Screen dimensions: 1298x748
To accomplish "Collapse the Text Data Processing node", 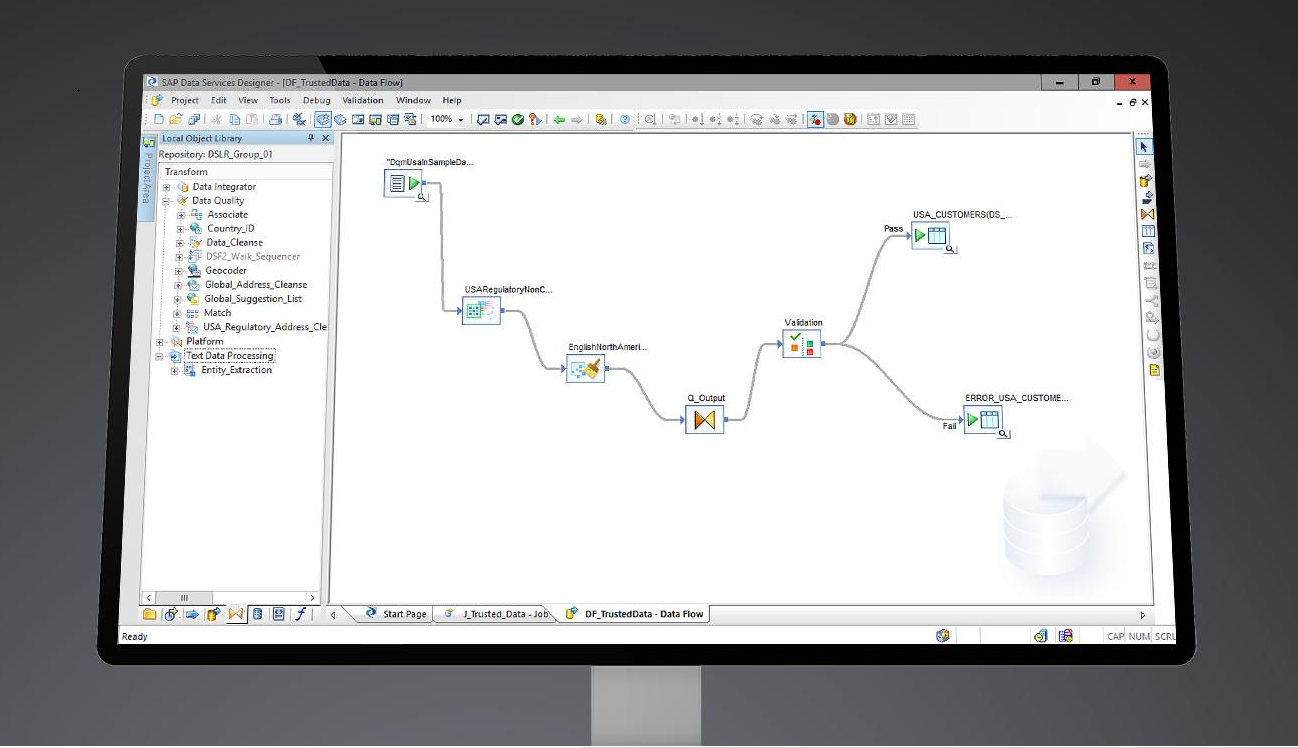I will point(159,356).
